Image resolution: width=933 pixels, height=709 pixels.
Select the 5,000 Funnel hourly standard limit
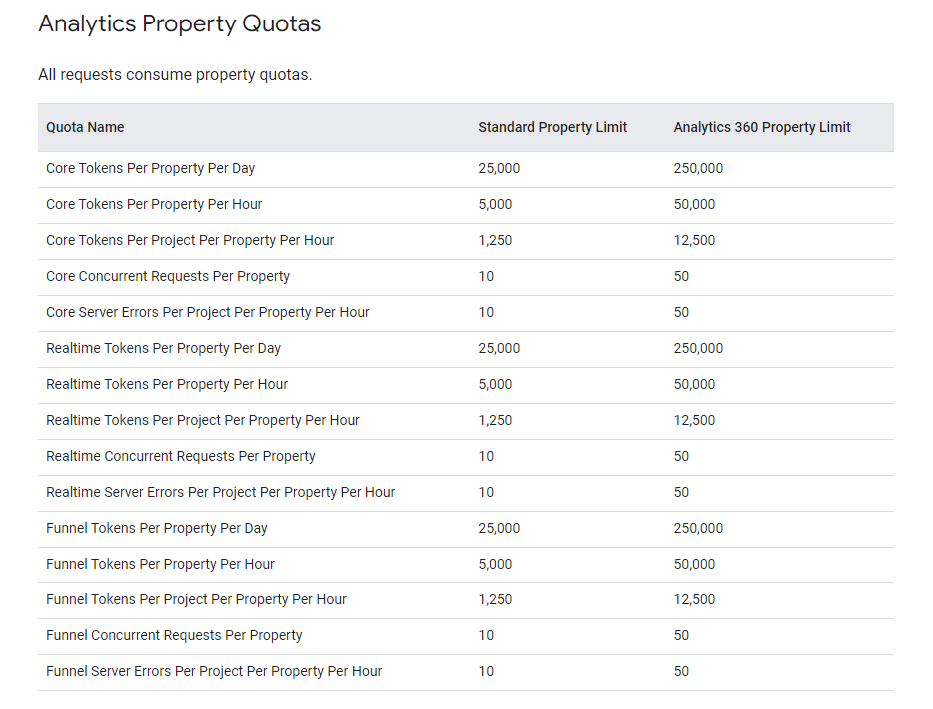pyautogui.click(x=495, y=564)
